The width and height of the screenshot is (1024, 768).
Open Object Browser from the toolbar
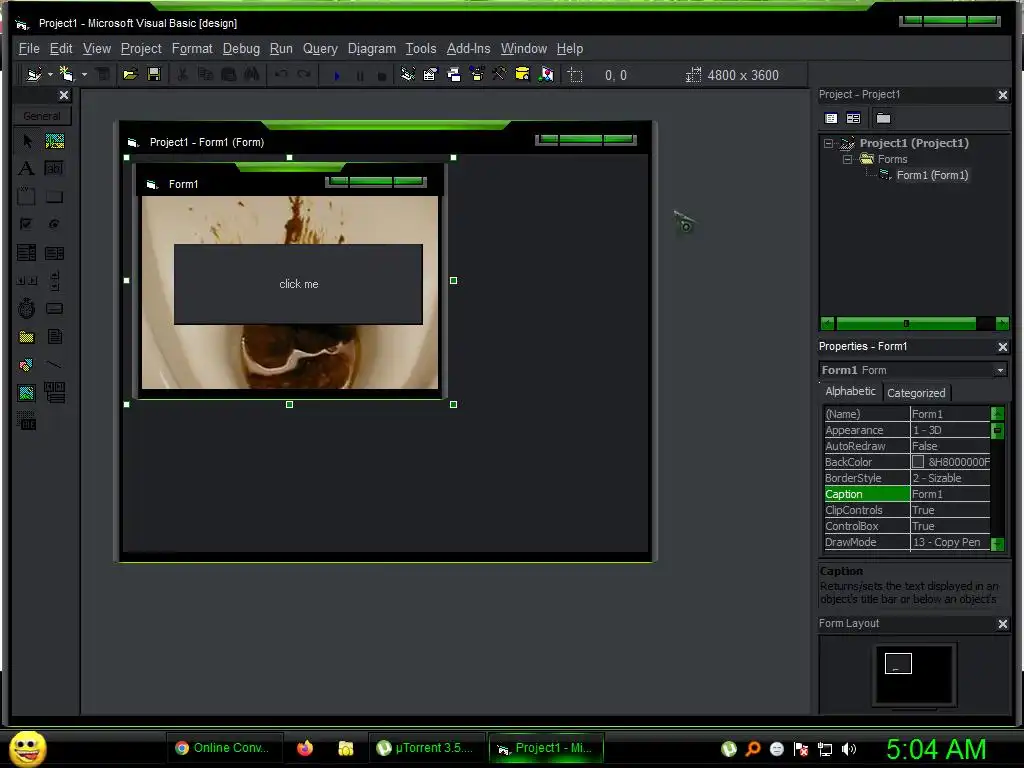(x=477, y=74)
